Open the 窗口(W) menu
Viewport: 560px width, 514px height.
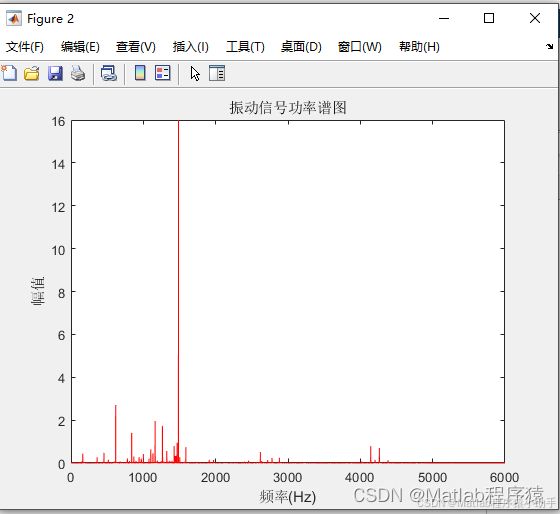pos(360,47)
